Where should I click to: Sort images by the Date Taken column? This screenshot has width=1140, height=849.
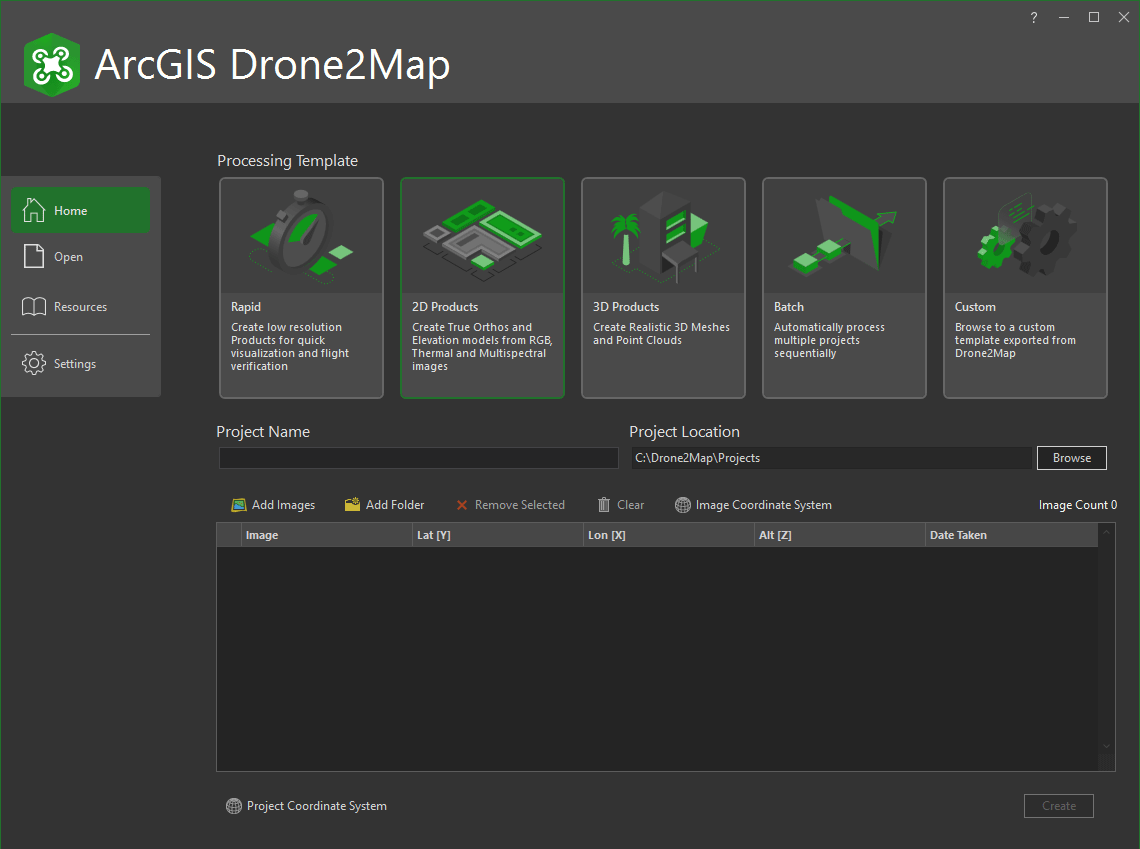point(958,534)
